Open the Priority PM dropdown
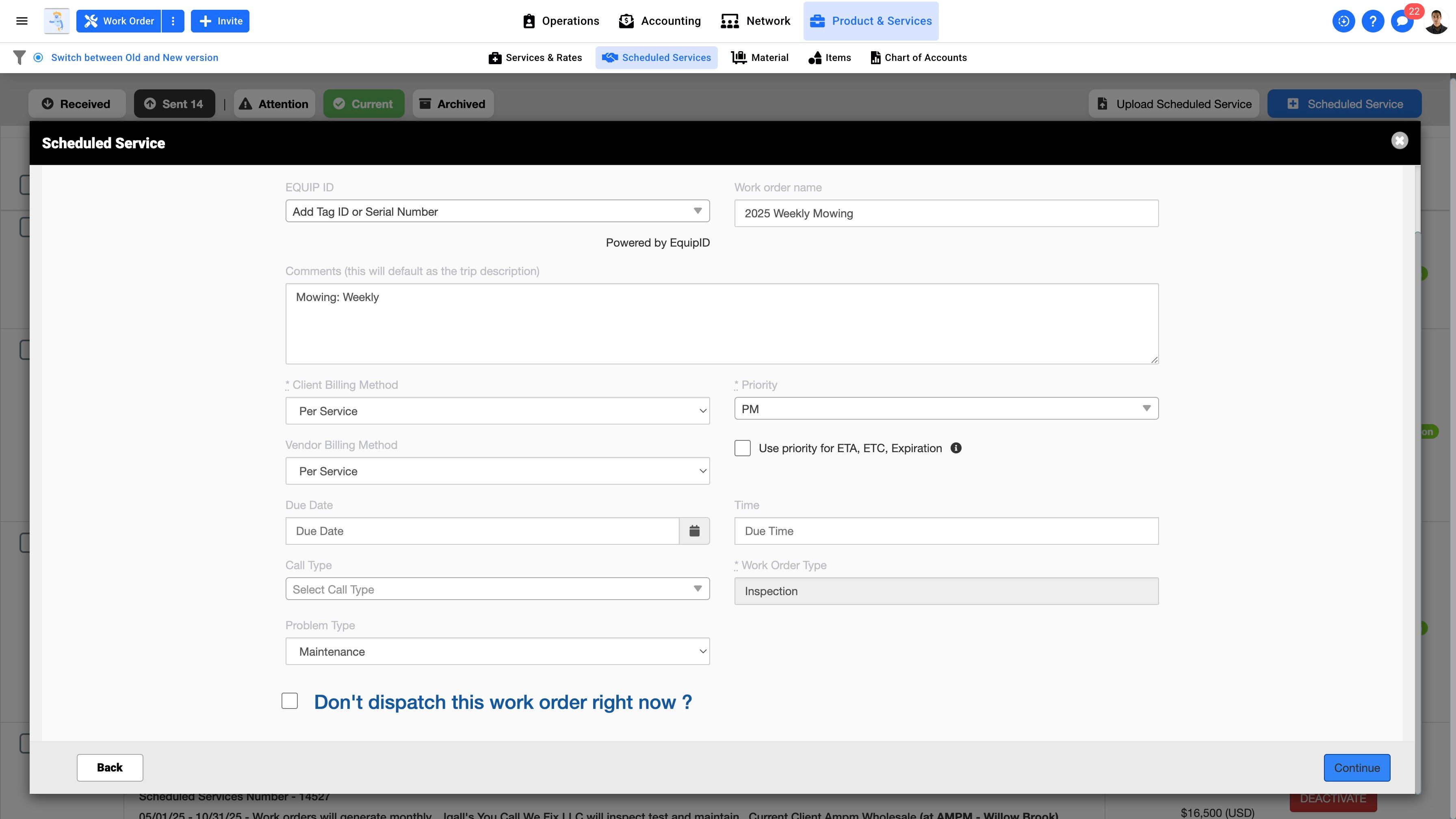This screenshot has width=1456, height=819. 946,409
